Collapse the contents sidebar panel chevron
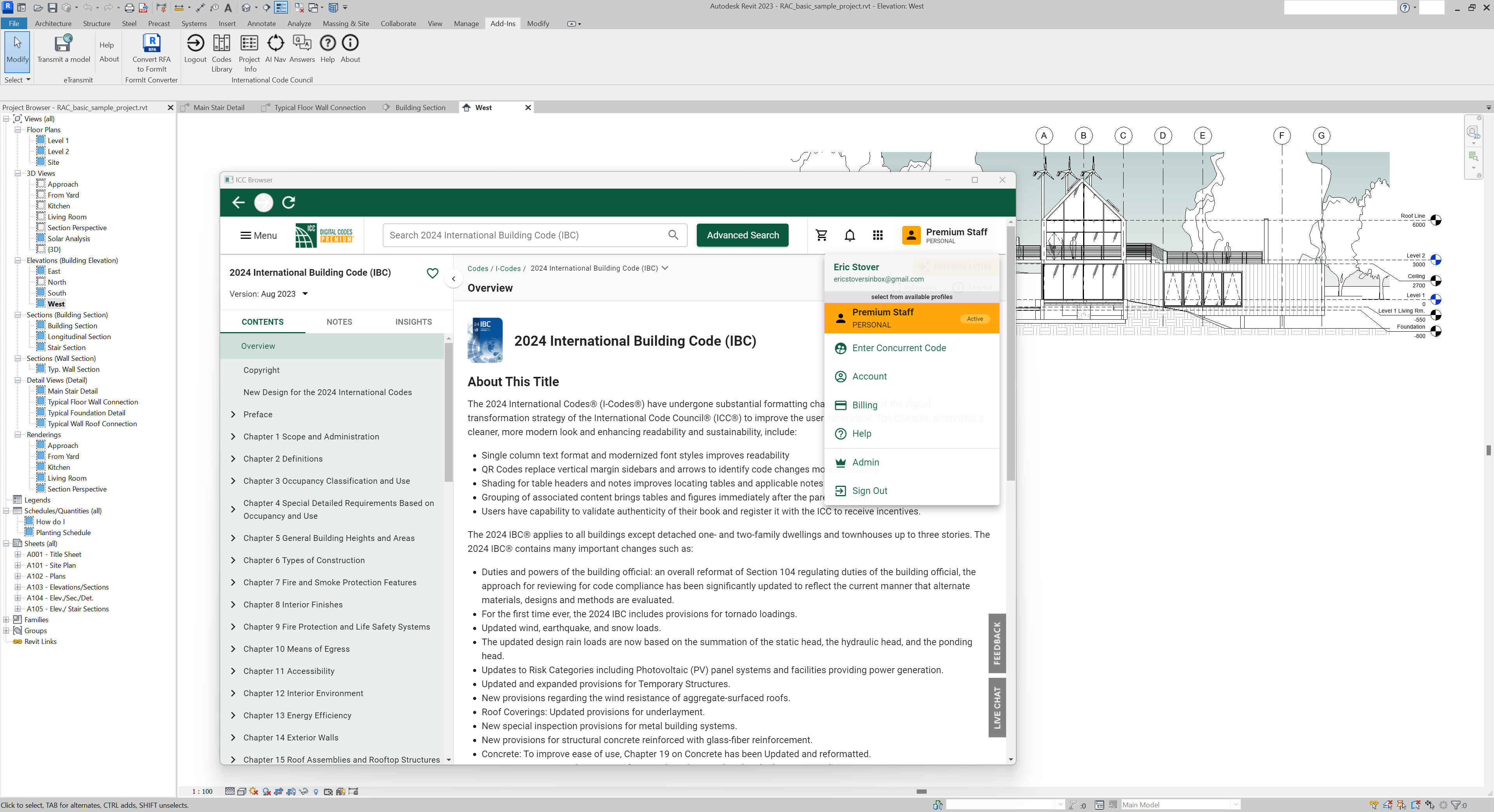 coord(454,279)
